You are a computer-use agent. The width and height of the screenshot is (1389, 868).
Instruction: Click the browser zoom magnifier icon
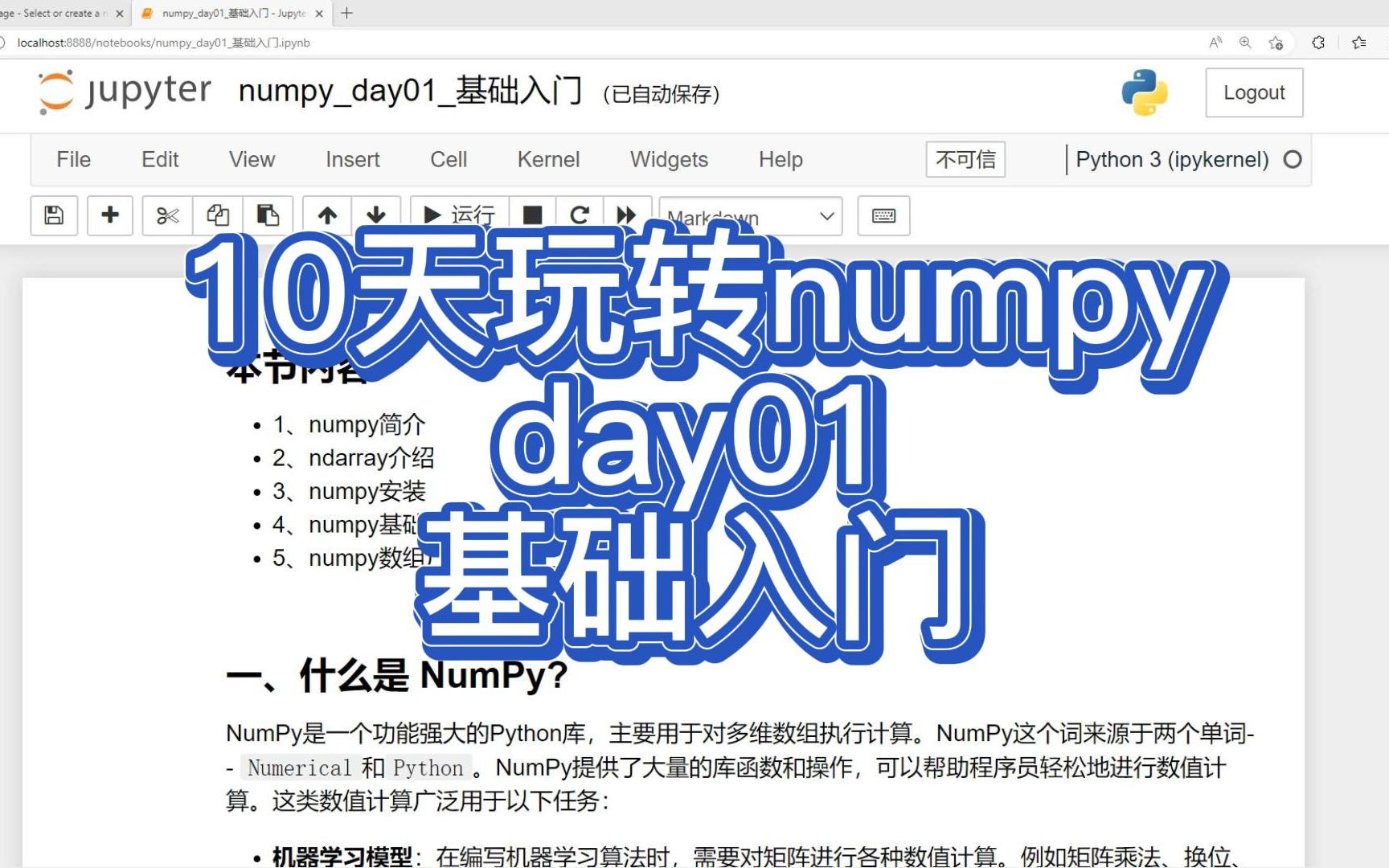[1245, 43]
